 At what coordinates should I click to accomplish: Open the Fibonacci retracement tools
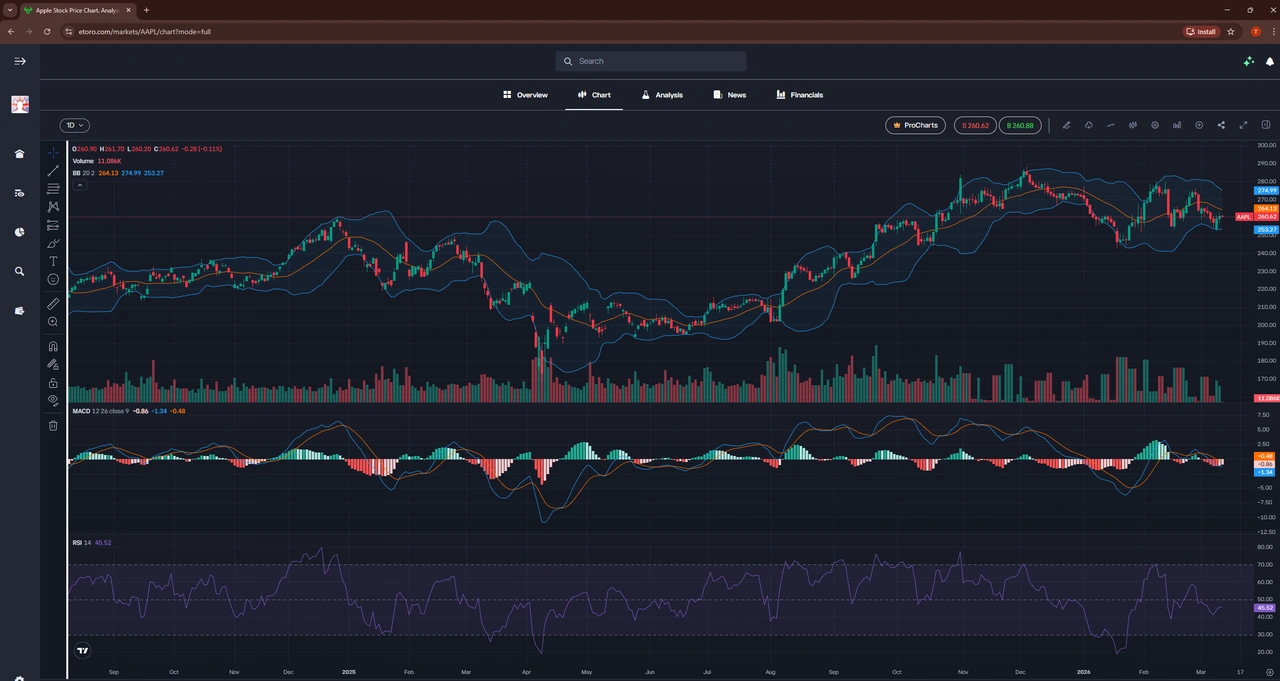click(53, 188)
